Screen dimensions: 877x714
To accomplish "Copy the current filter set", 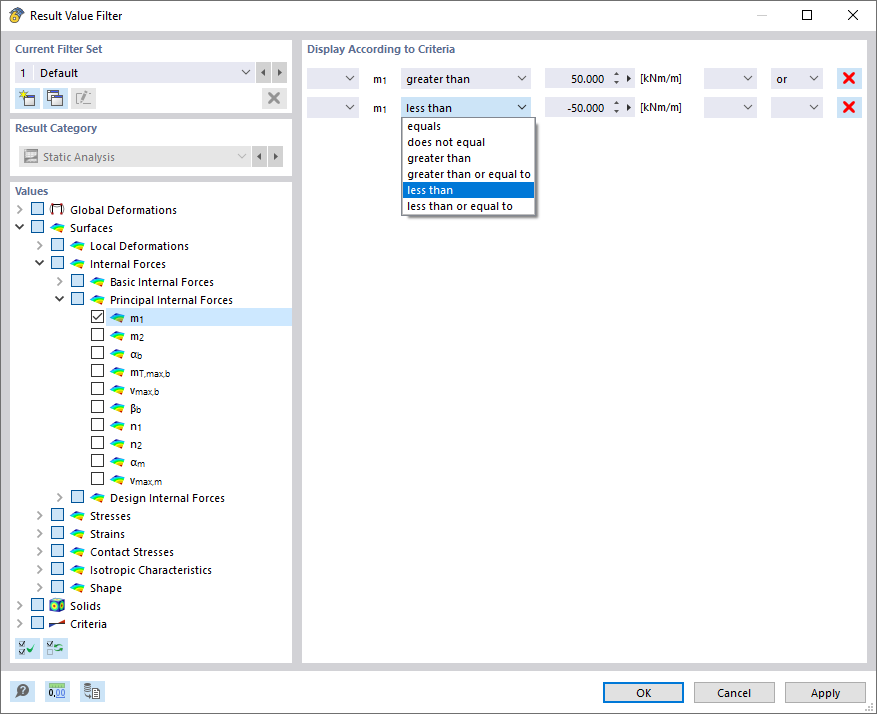I will (55, 97).
